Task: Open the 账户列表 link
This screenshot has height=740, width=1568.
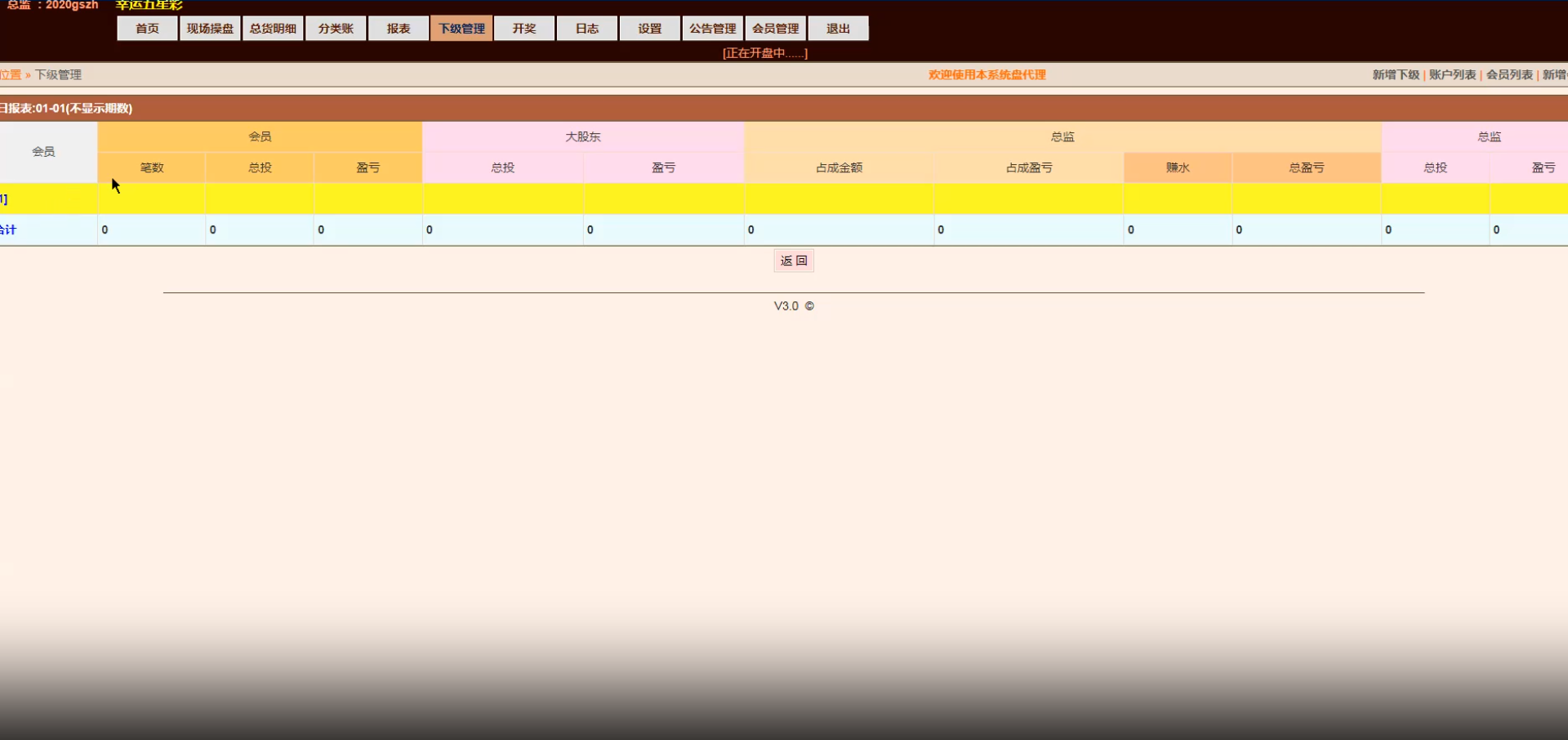Action: coord(1453,74)
